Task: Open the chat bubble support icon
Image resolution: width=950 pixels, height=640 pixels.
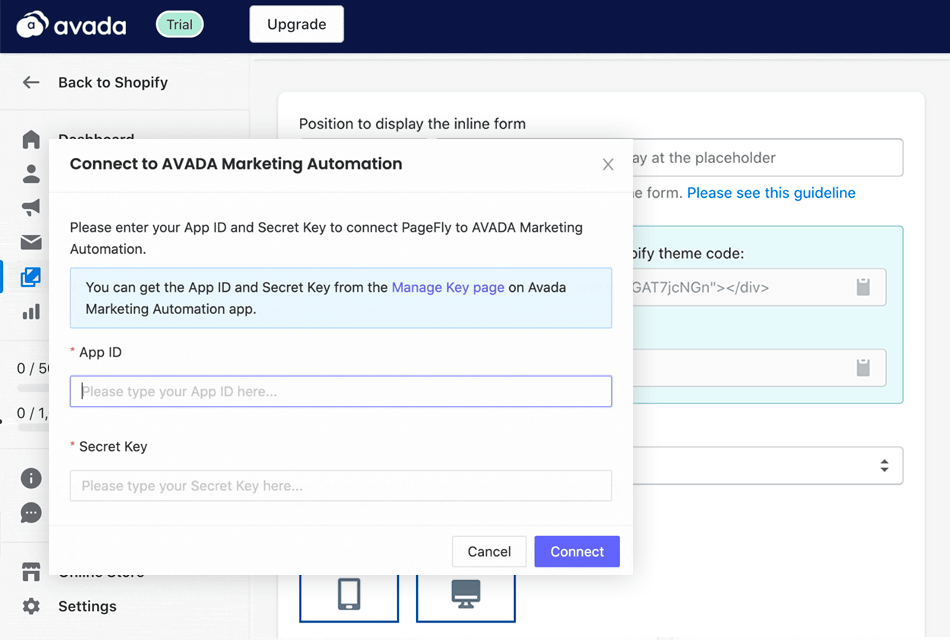Action: [31, 513]
